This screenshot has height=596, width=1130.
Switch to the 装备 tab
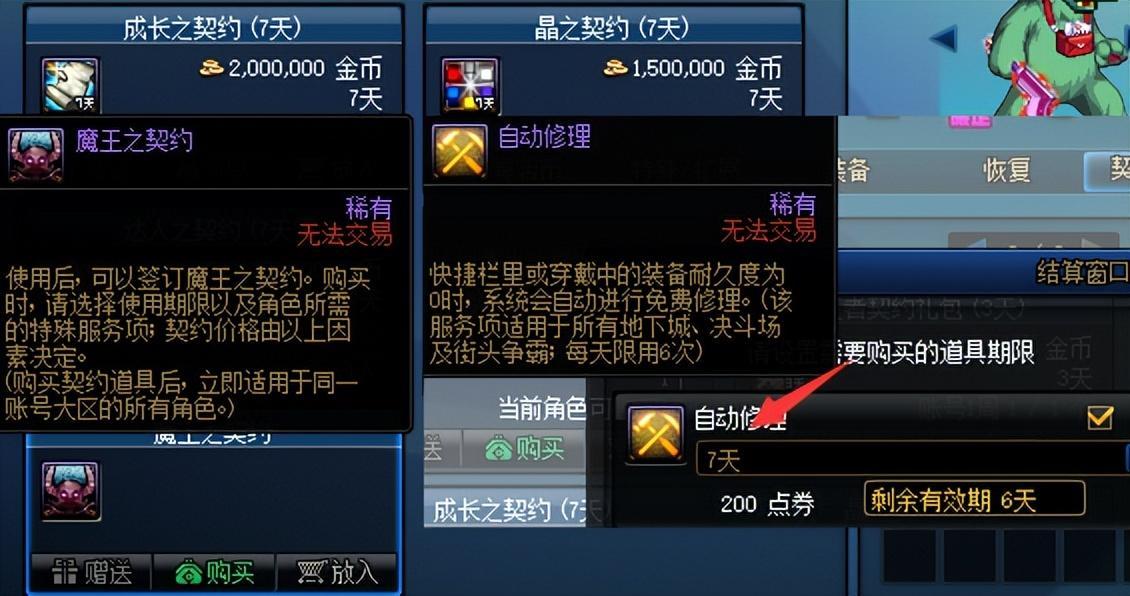(x=853, y=170)
